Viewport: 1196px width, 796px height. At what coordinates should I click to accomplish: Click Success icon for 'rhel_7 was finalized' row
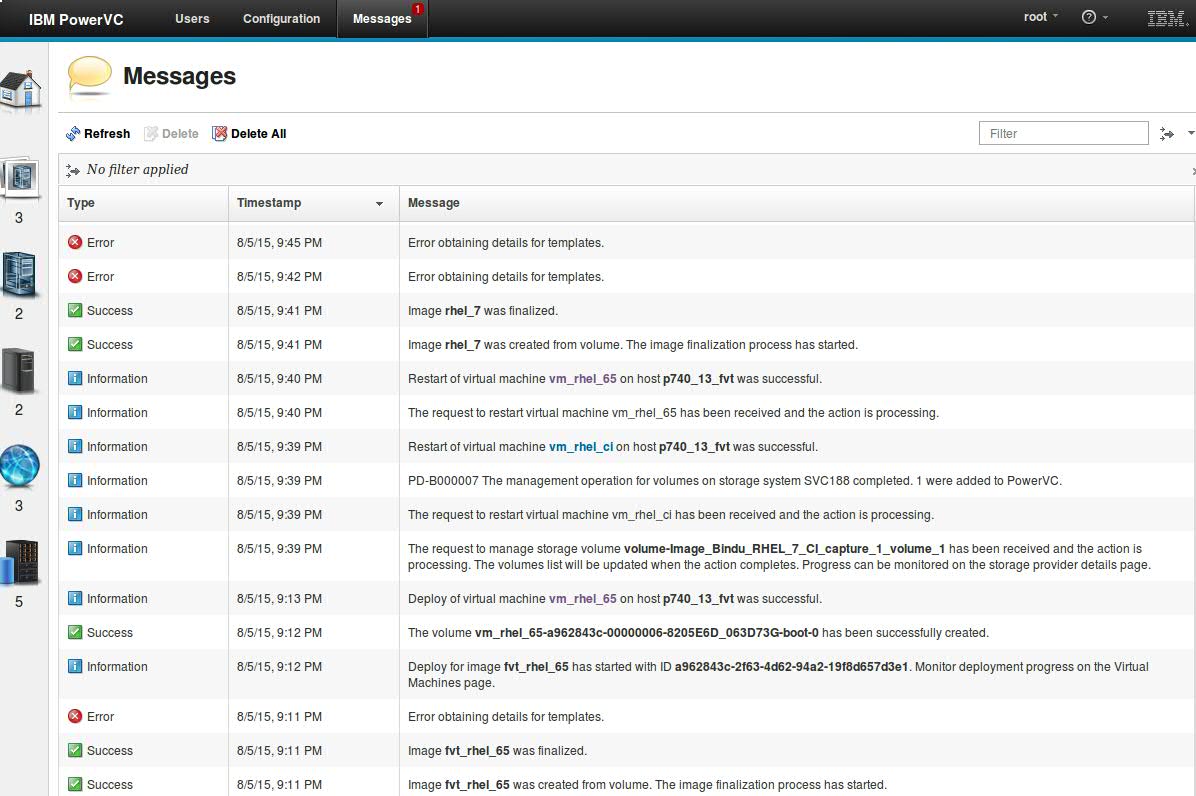pyautogui.click(x=75, y=310)
